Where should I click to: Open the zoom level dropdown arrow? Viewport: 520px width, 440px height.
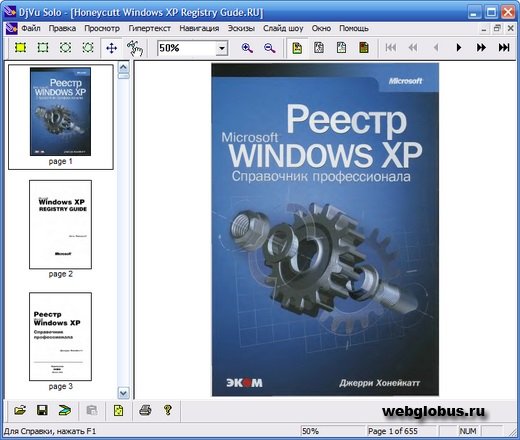(x=222, y=48)
